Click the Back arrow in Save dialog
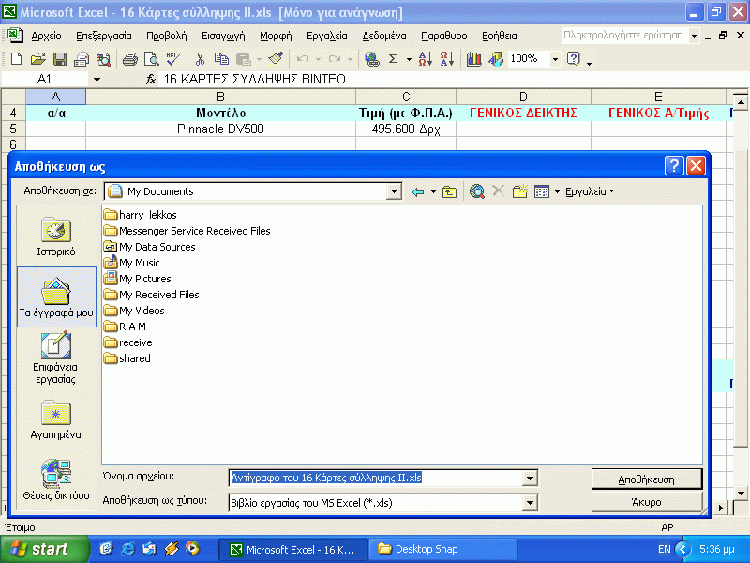Image resolution: width=750 pixels, height=563 pixels. pos(418,192)
